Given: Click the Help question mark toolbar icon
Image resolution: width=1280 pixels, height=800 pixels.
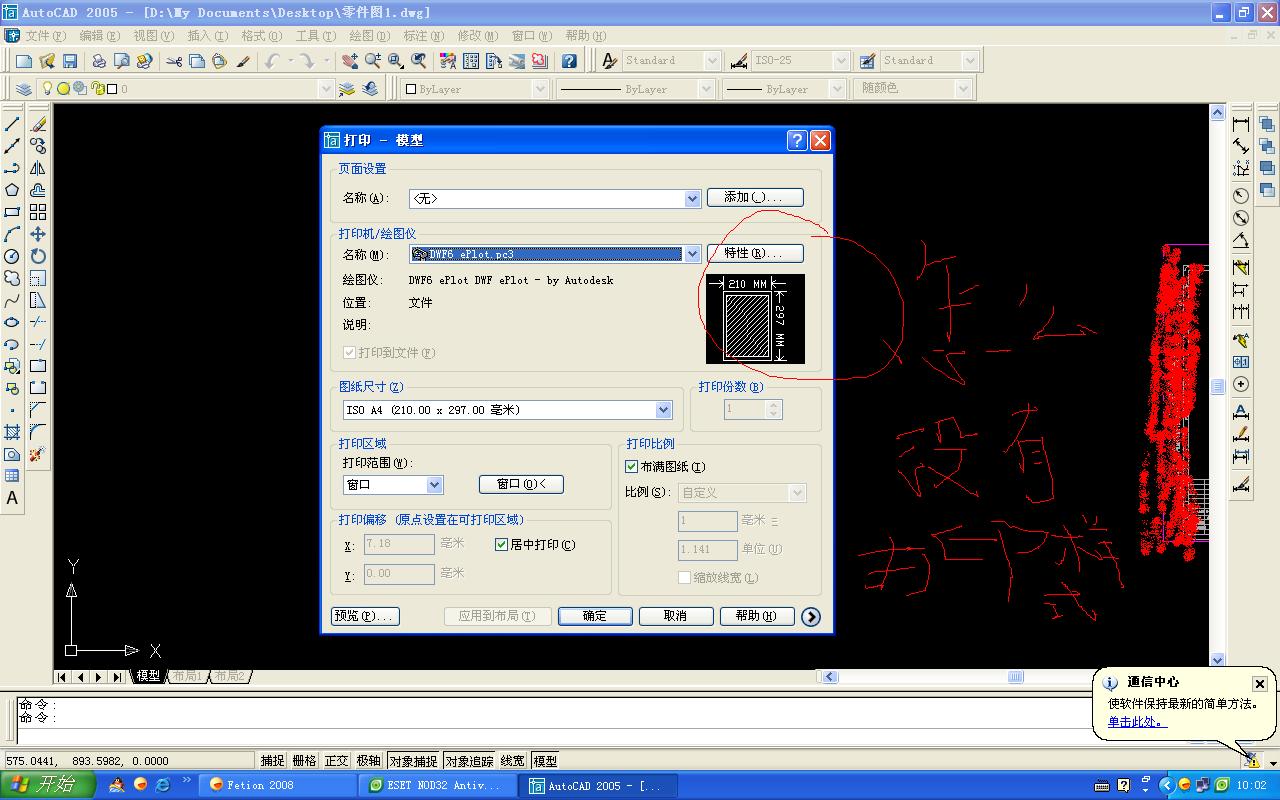Looking at the screenshot, I should [x=569, y=61].
